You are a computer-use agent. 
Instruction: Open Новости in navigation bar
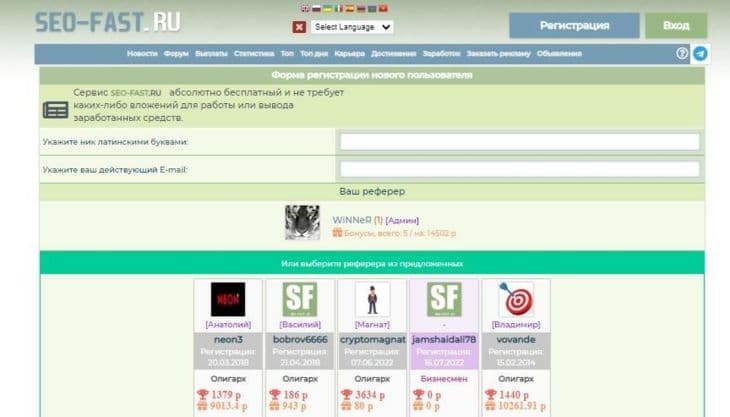pos(142,54)
